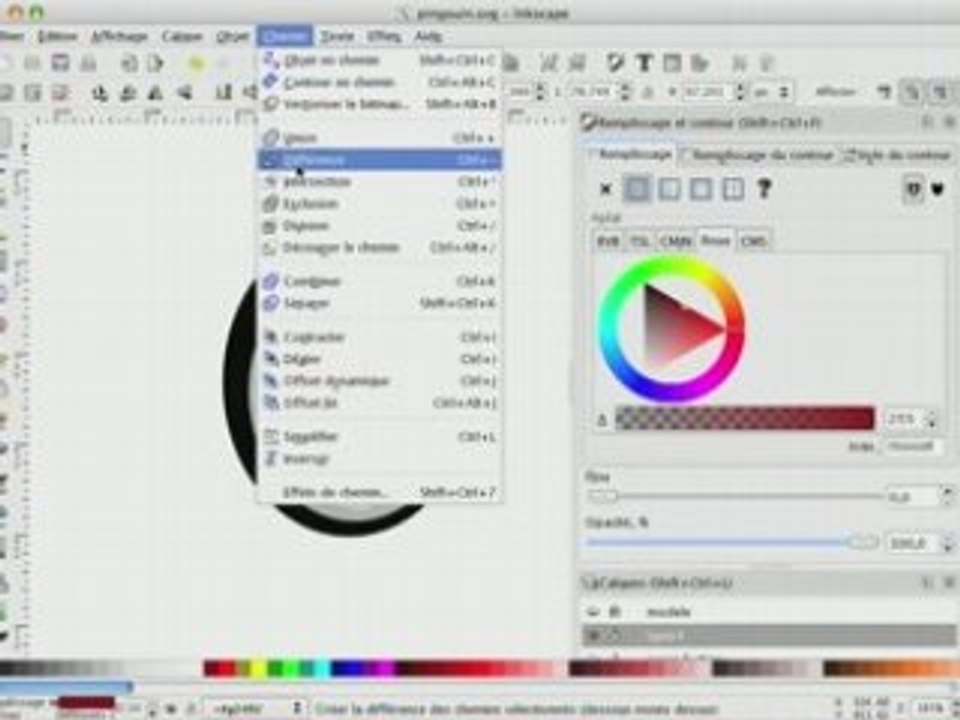Select unset paint question mark icon
The height and width of the screenshot is (720, 960).
pyautogui.click(x=764, y=189)
